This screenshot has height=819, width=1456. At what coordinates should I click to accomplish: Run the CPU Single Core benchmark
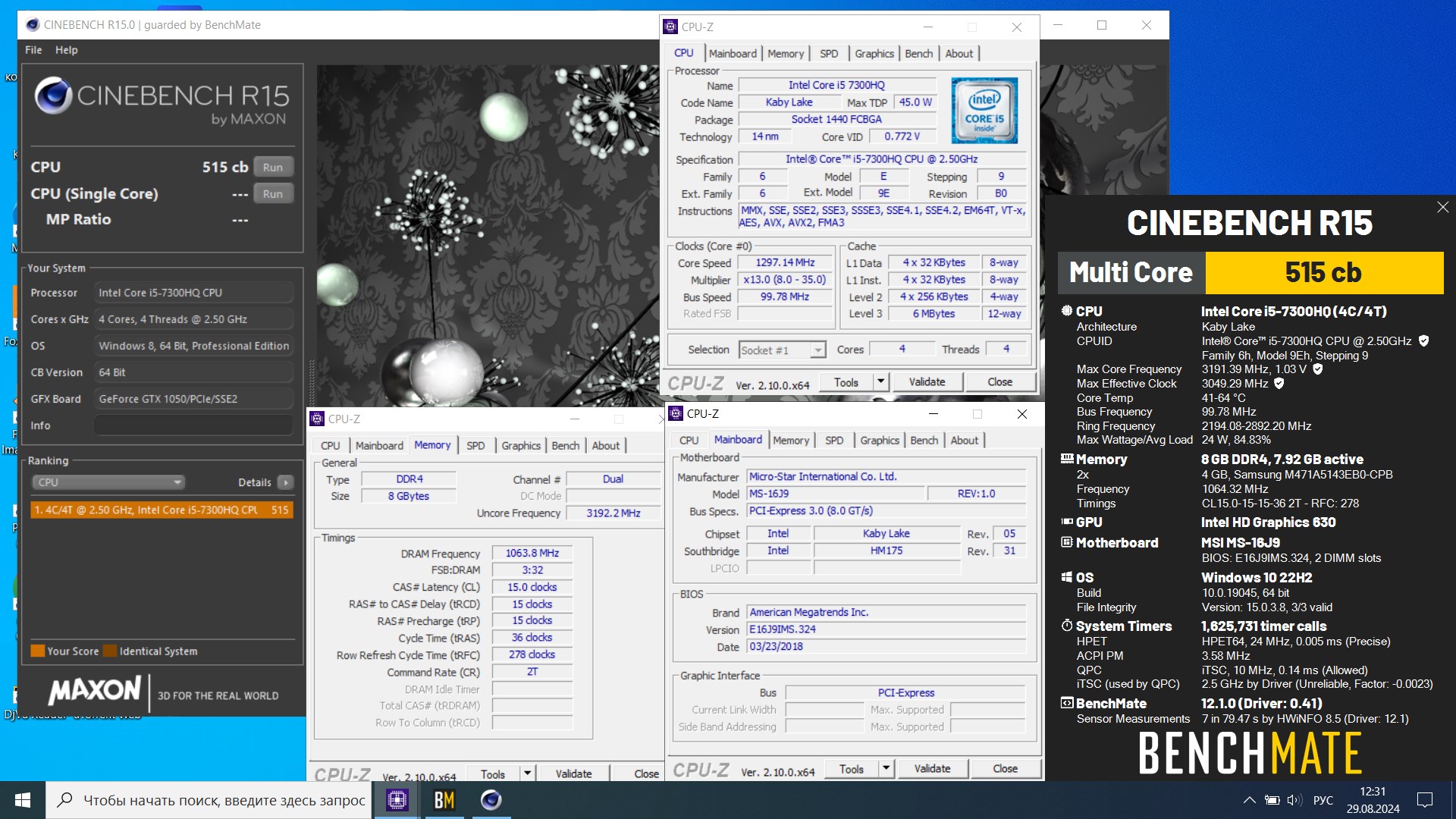click(273, 194)
